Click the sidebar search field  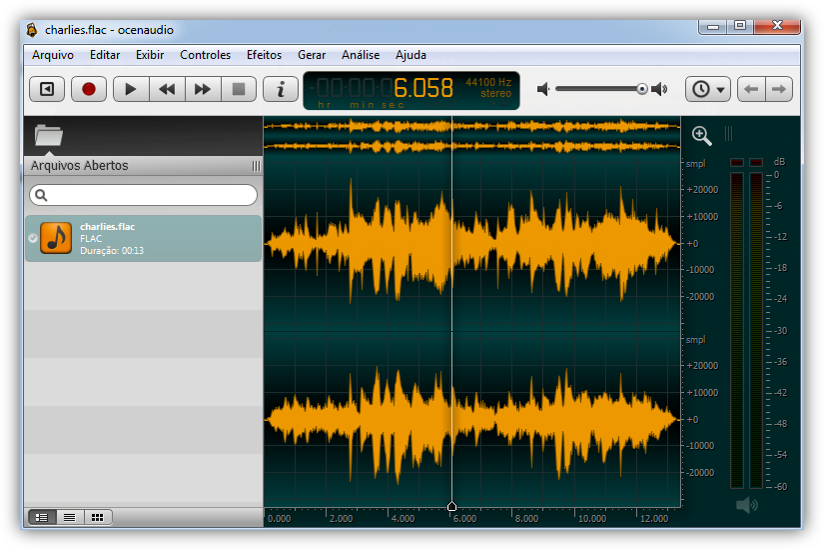tap(143, 195)
